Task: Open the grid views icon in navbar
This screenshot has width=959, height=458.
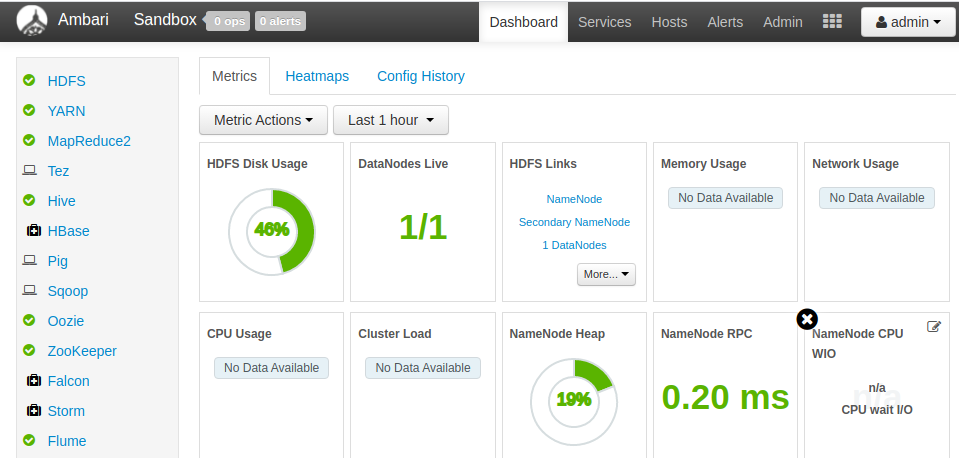Action: pyautogui.click(x=832, y=21)
